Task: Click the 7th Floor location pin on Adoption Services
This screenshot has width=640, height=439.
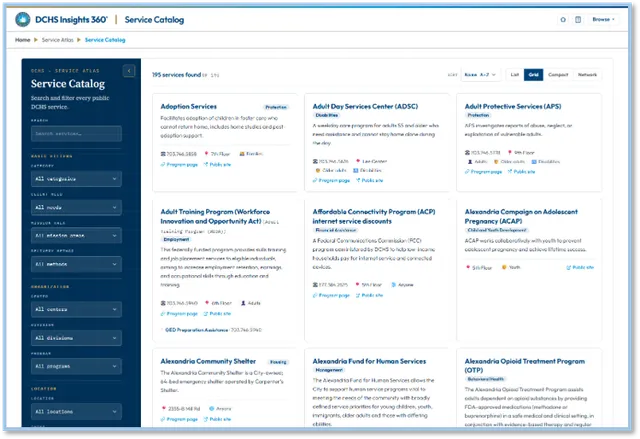Action: (x=207, y=154)
